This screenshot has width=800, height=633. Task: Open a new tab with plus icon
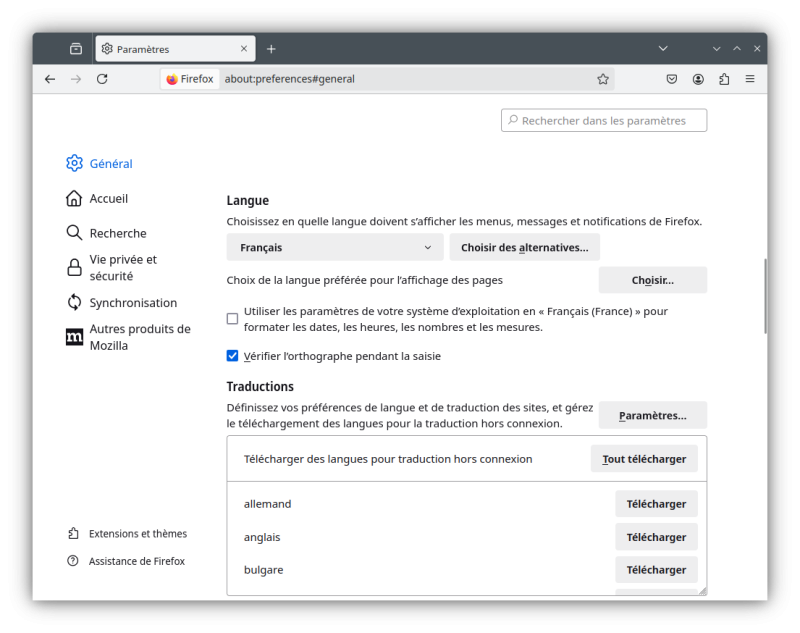pos(271,49)
